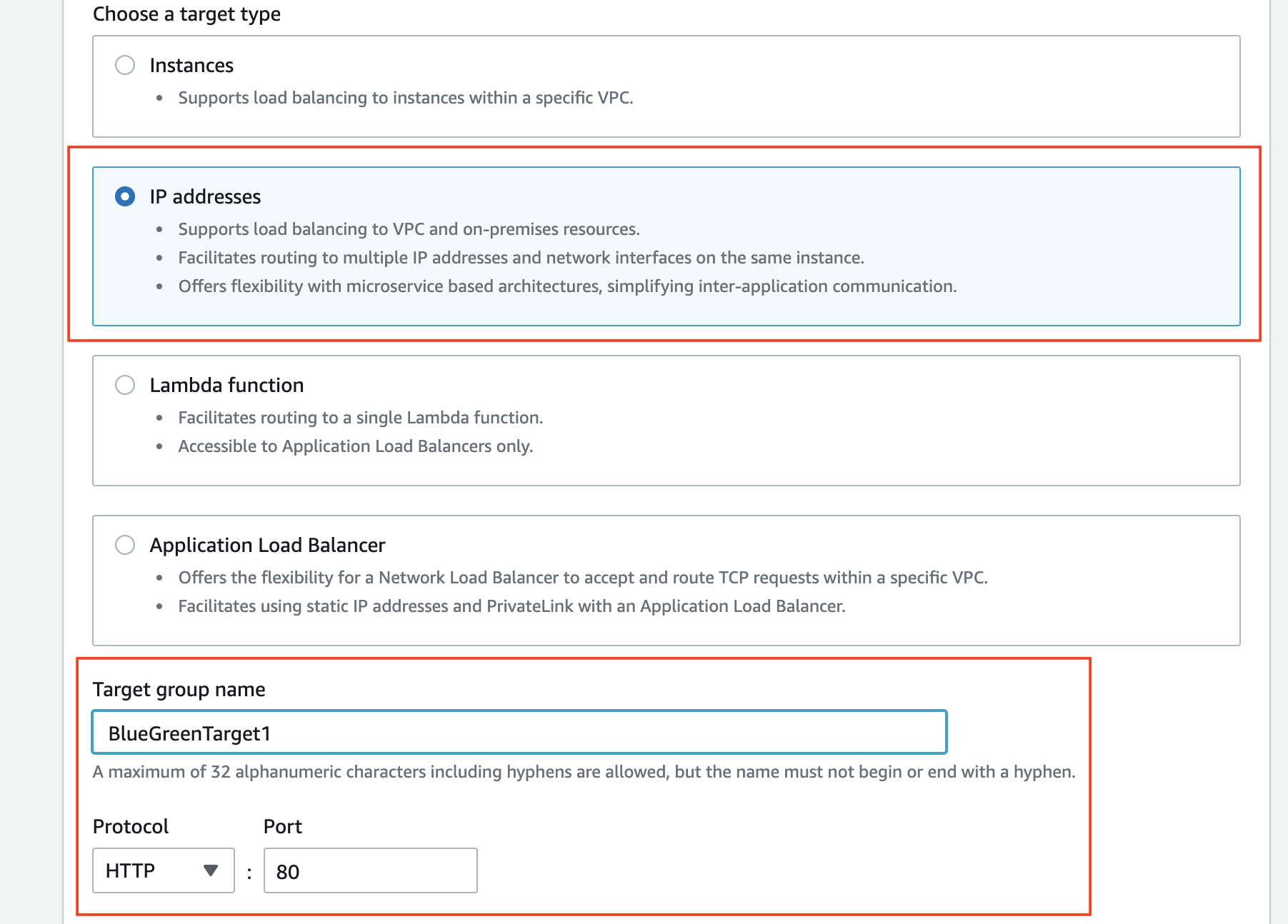Click inside the Port number field
Screen dimensions: 1288x924
pyautogui.click(x=370, y=870)
